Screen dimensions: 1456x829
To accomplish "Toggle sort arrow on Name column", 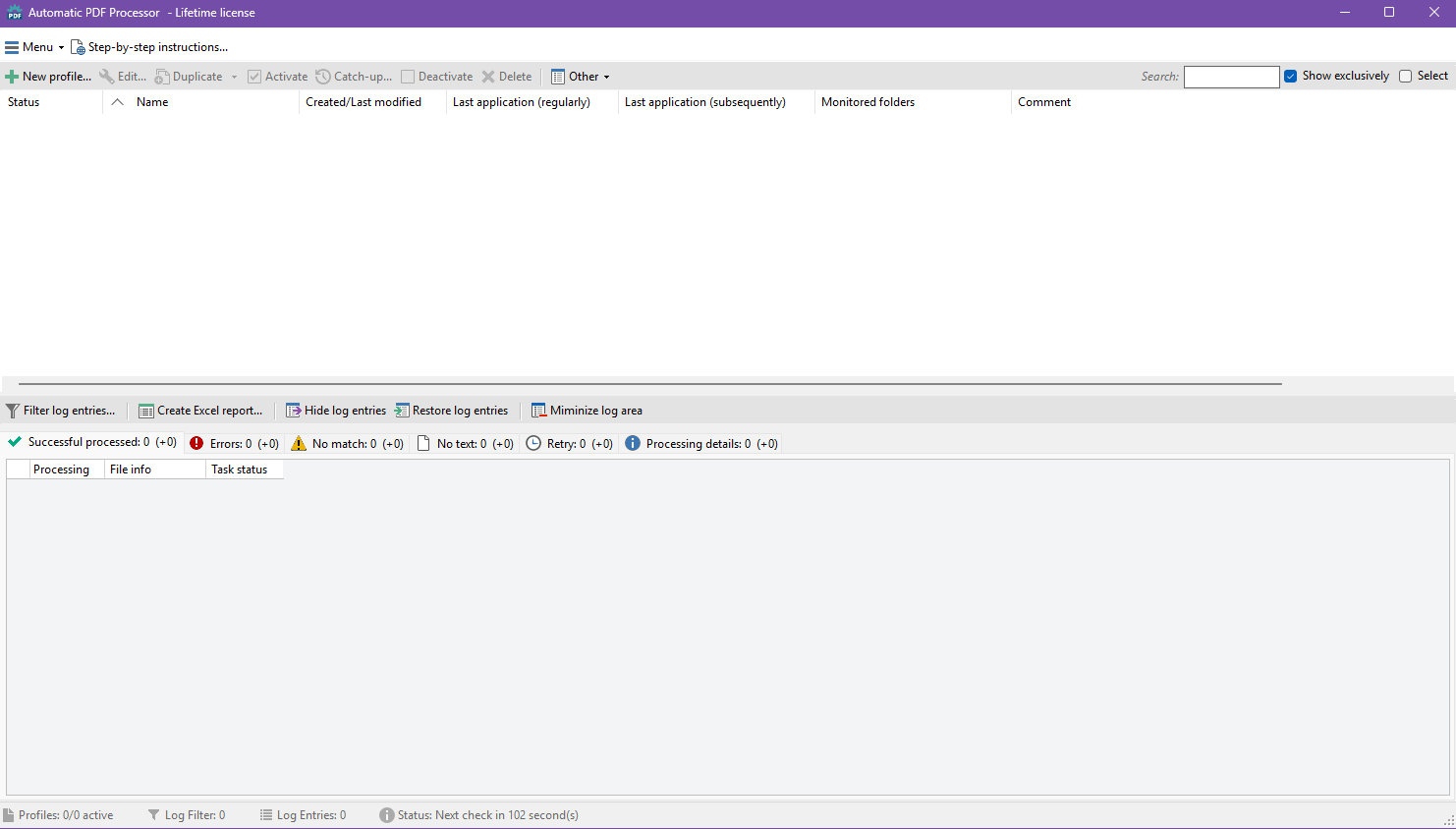I will coord(118,102).
